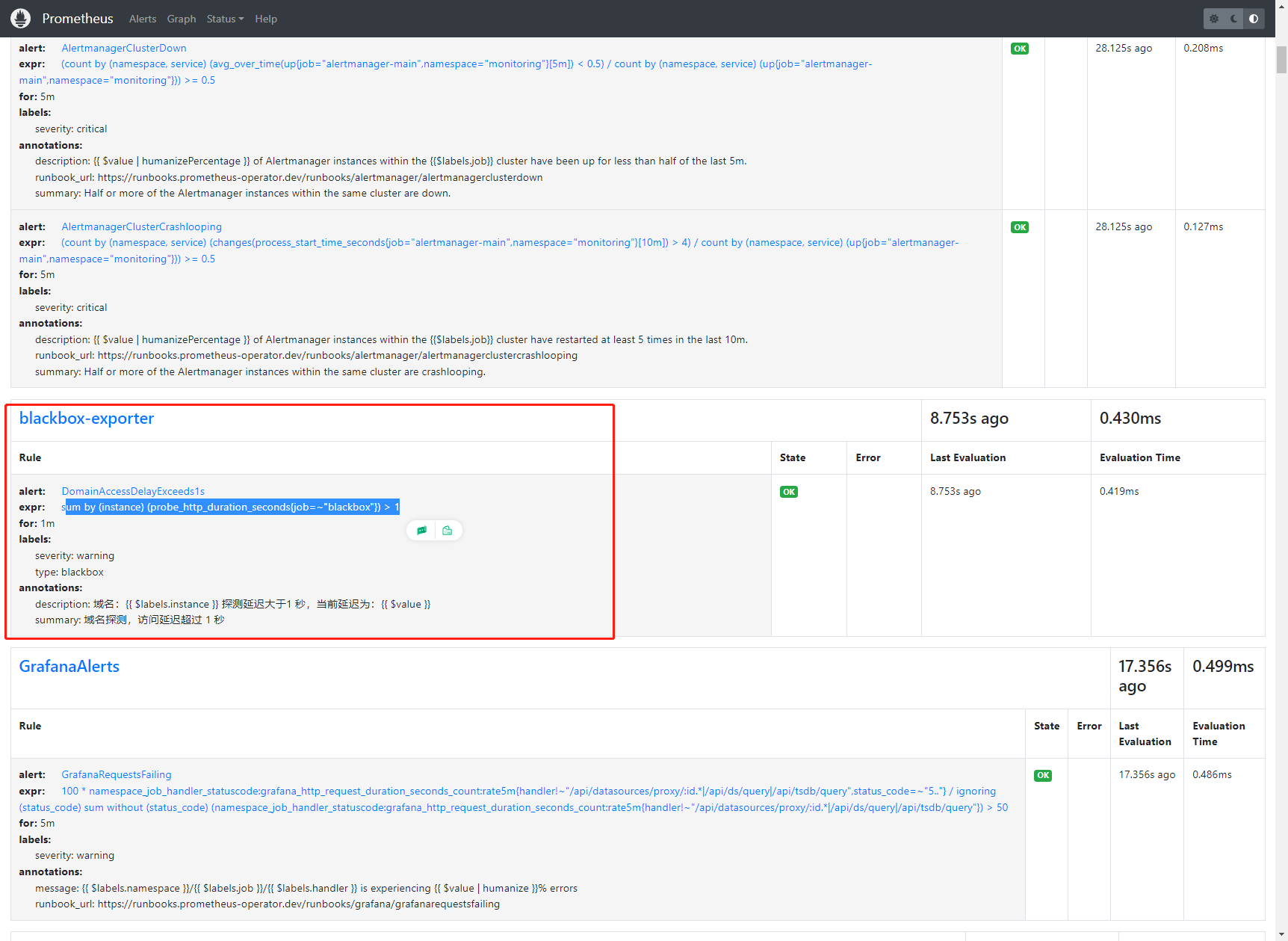1288x941 pixels.
Task: Click "8.753s ago" in DomainAccessDelayExceeds1s row
Action: [956, 492]
